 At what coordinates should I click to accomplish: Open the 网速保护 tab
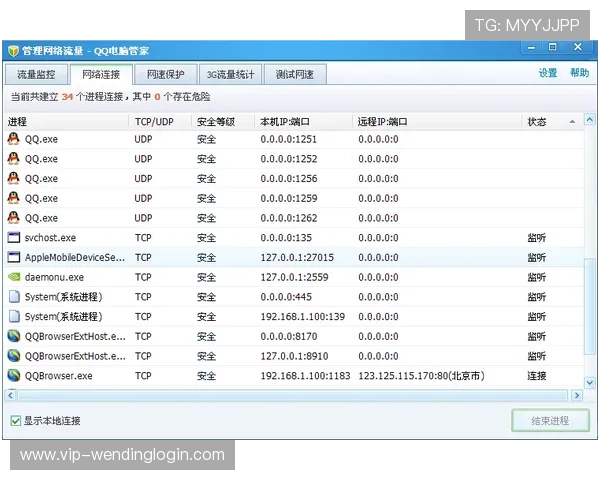click(x=166, y=74)
